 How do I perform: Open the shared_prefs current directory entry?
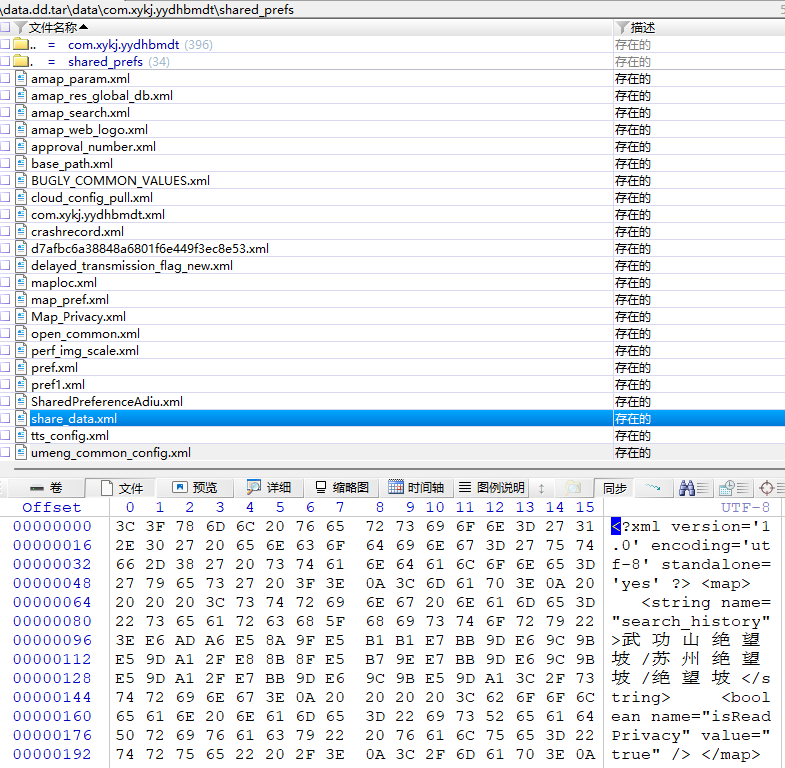point(105,62)
